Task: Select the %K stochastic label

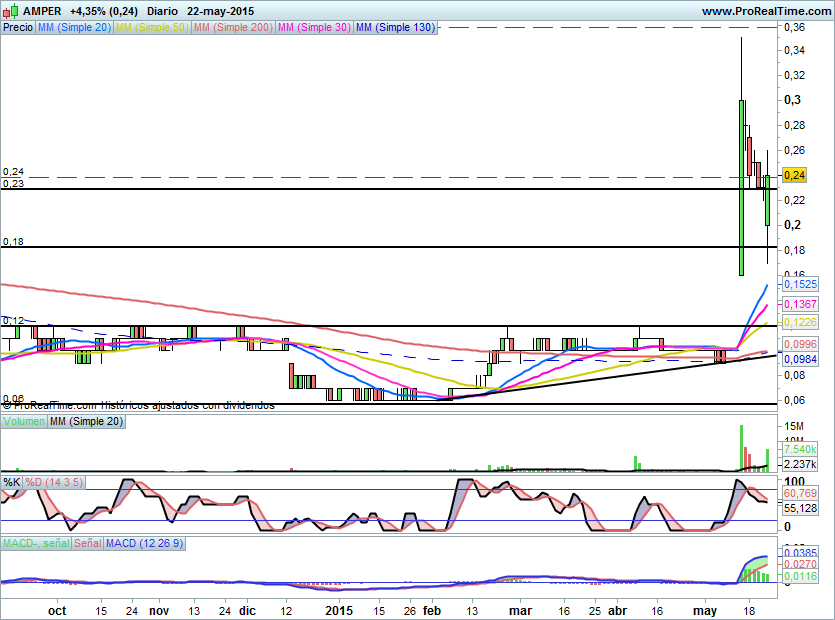Action: pyautogui.click(x=12, y=483)
